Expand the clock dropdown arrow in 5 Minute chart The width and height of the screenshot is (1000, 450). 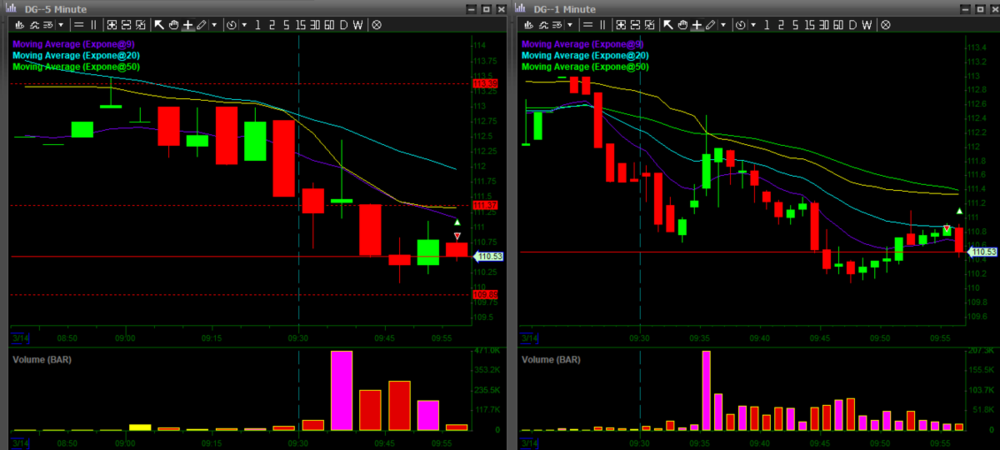pyautogui.click(x=245, y=24)
